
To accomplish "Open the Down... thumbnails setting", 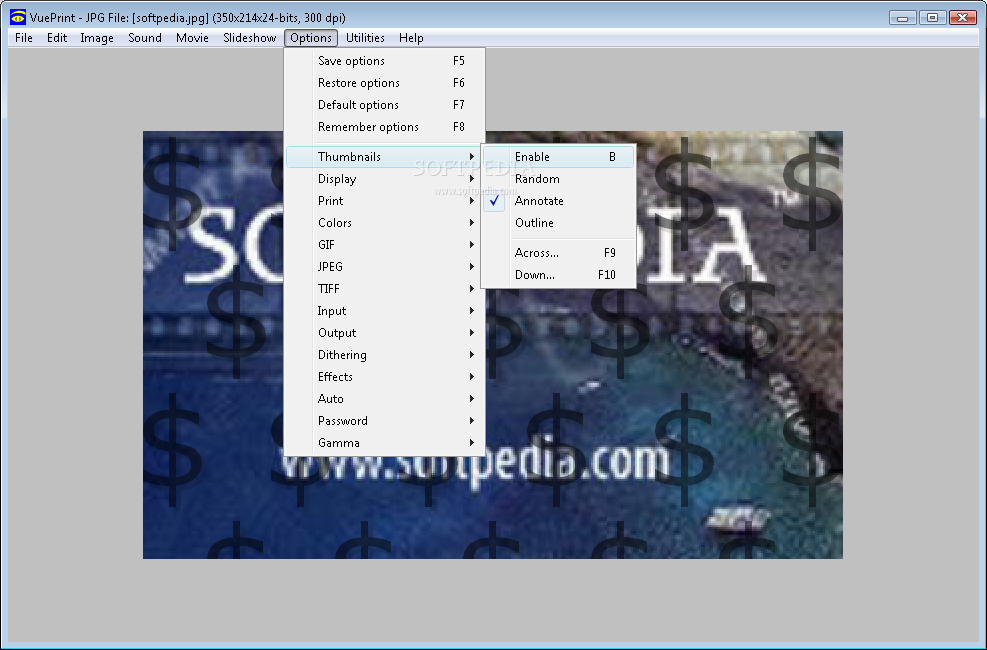I will tap(558, 275).
